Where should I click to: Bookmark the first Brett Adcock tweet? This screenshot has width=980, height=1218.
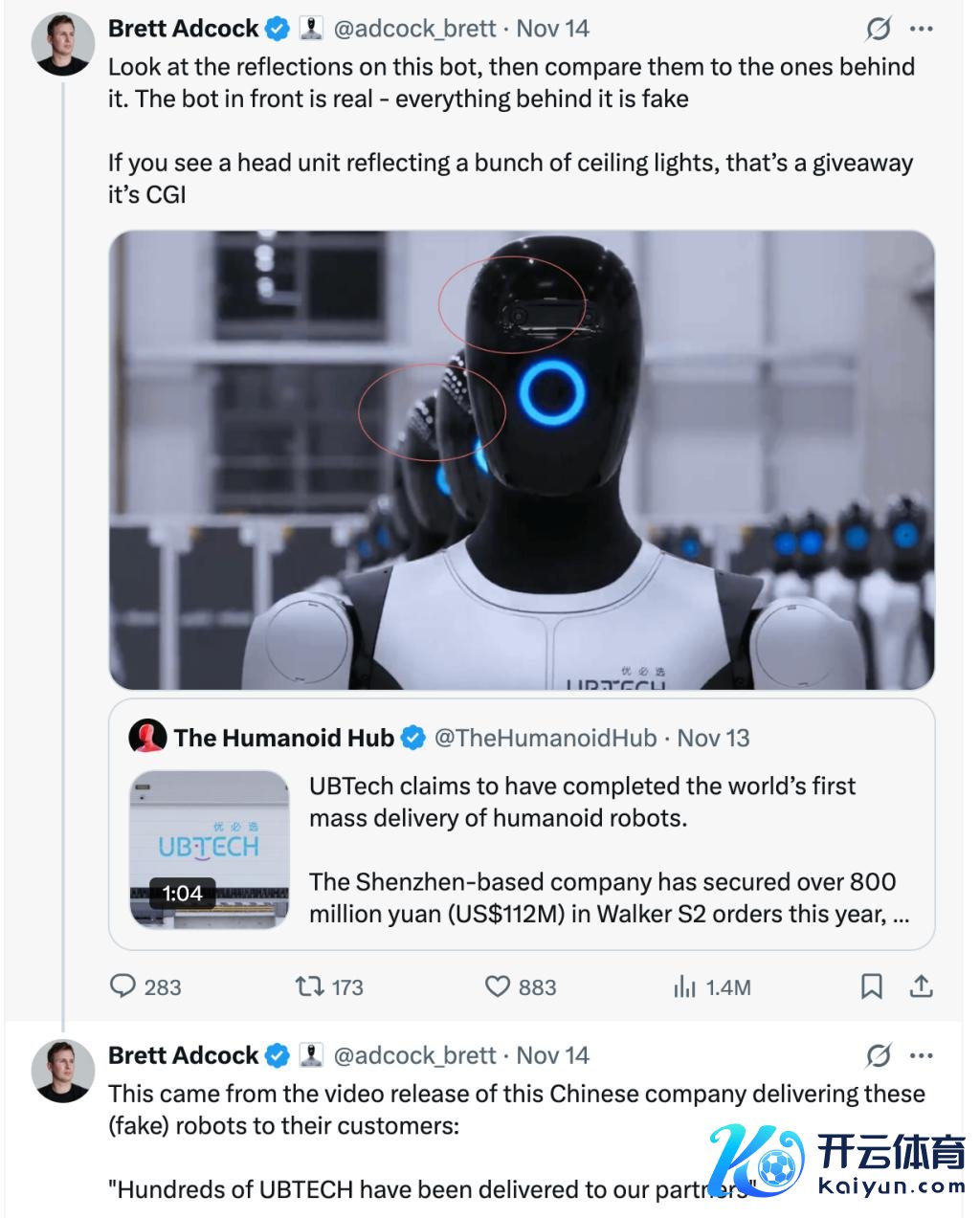click(x=872, y=986)
